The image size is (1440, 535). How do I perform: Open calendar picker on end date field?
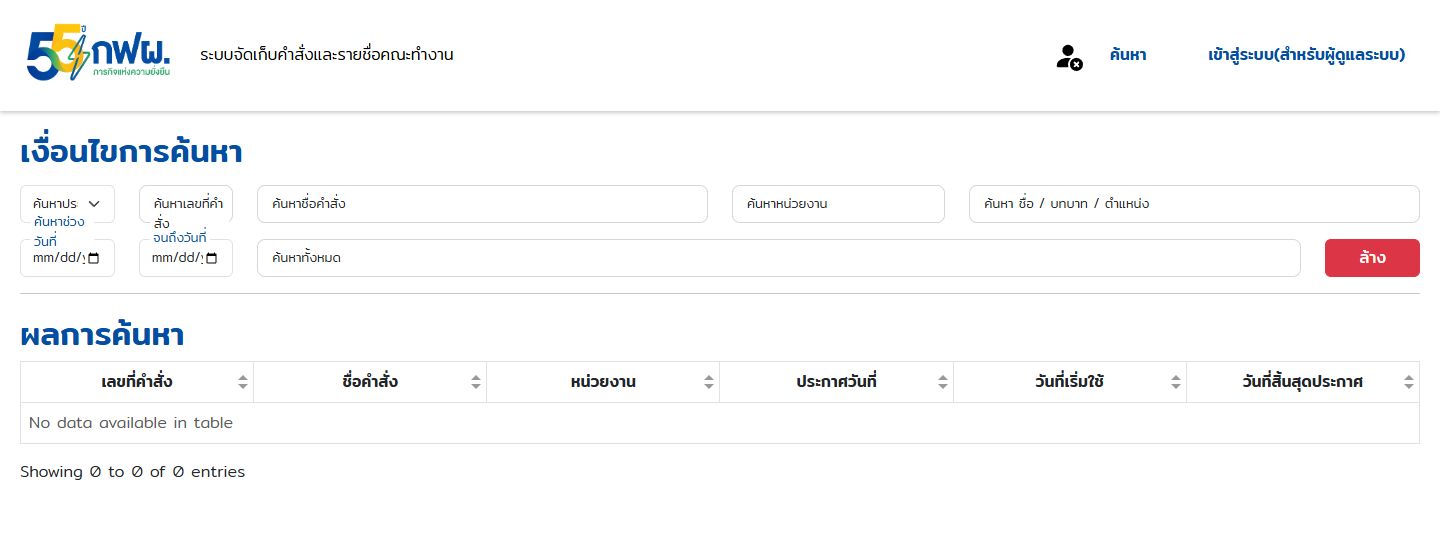[212, 258]
